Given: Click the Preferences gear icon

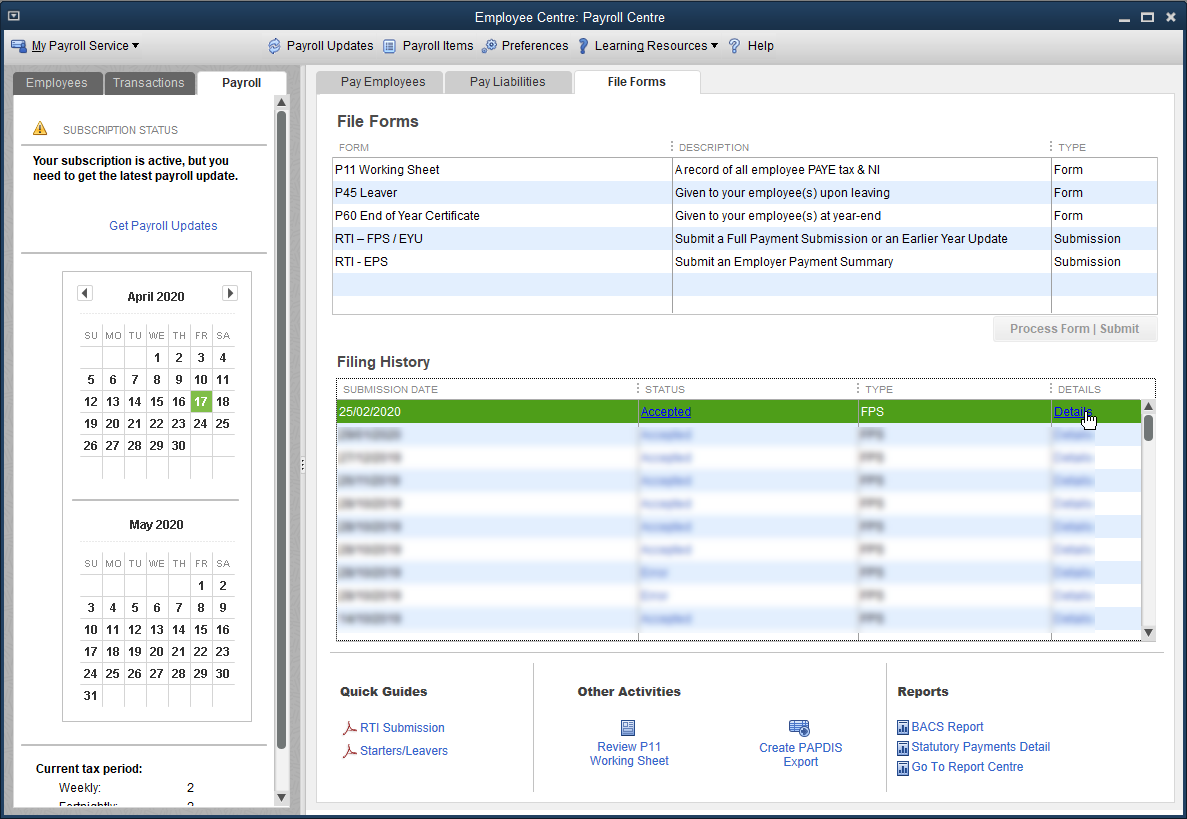Looking at the screenshot, I should [490, 46].
